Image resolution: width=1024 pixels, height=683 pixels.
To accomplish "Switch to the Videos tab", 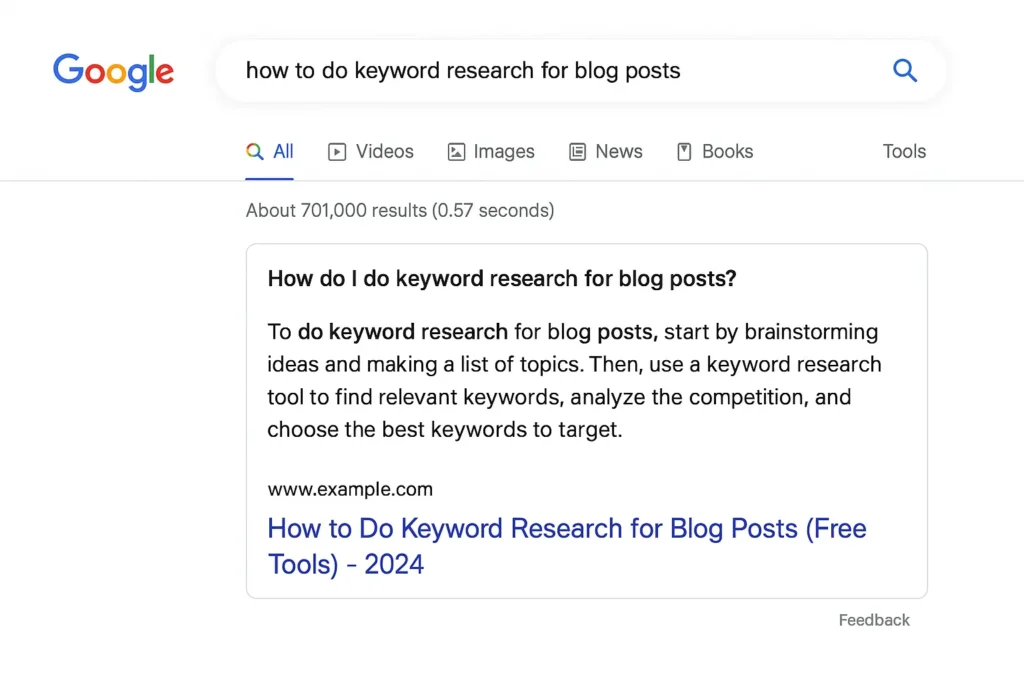I will click(384, 151).
